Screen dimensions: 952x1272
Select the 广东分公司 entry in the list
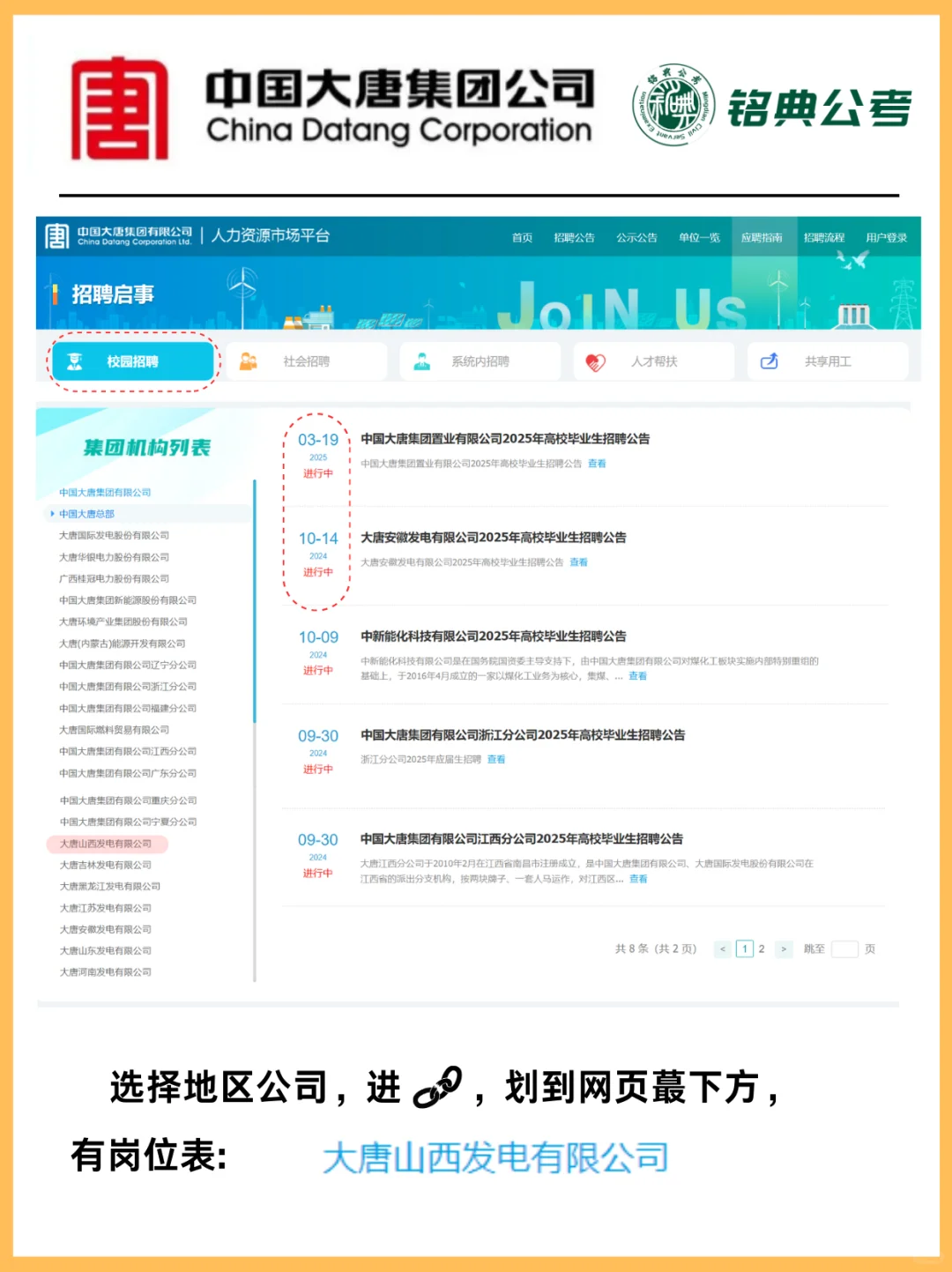click(128, 773)
